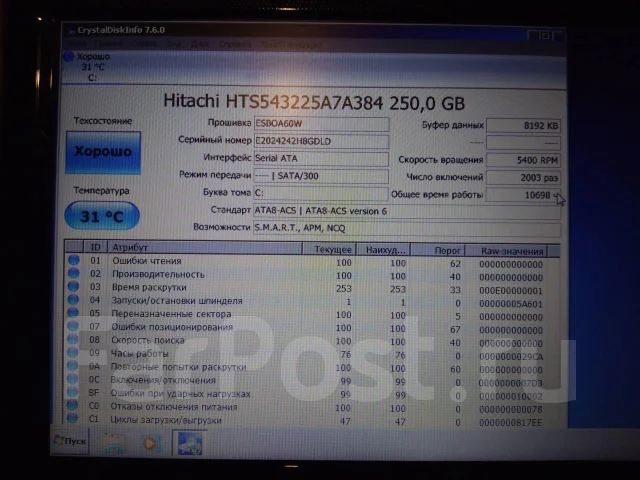Select the Ошибки позиционирования attribute name
640x480 pixels.
[x=172, y=327]
